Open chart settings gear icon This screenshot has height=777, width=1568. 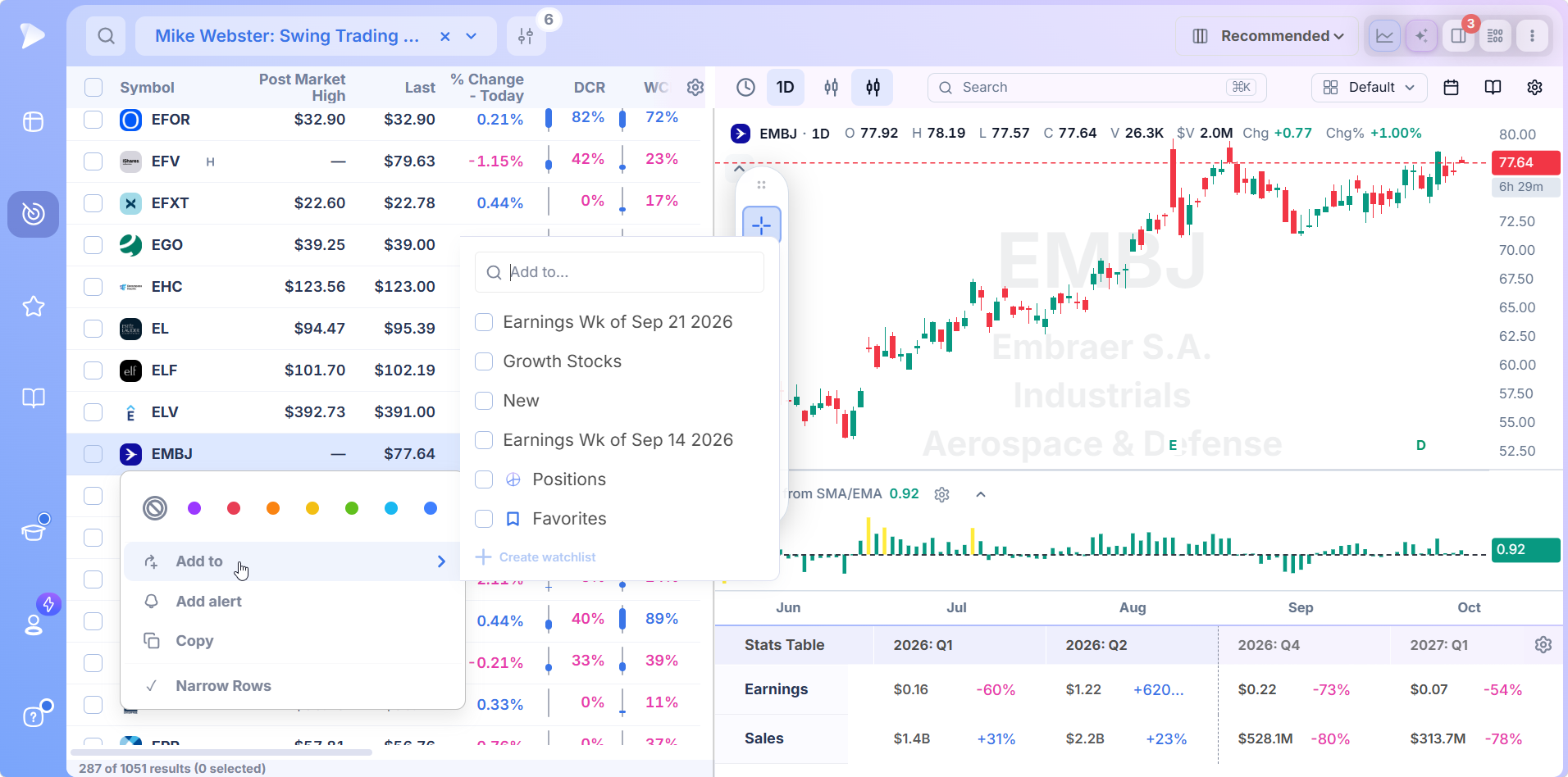[x=1534, y=88]
